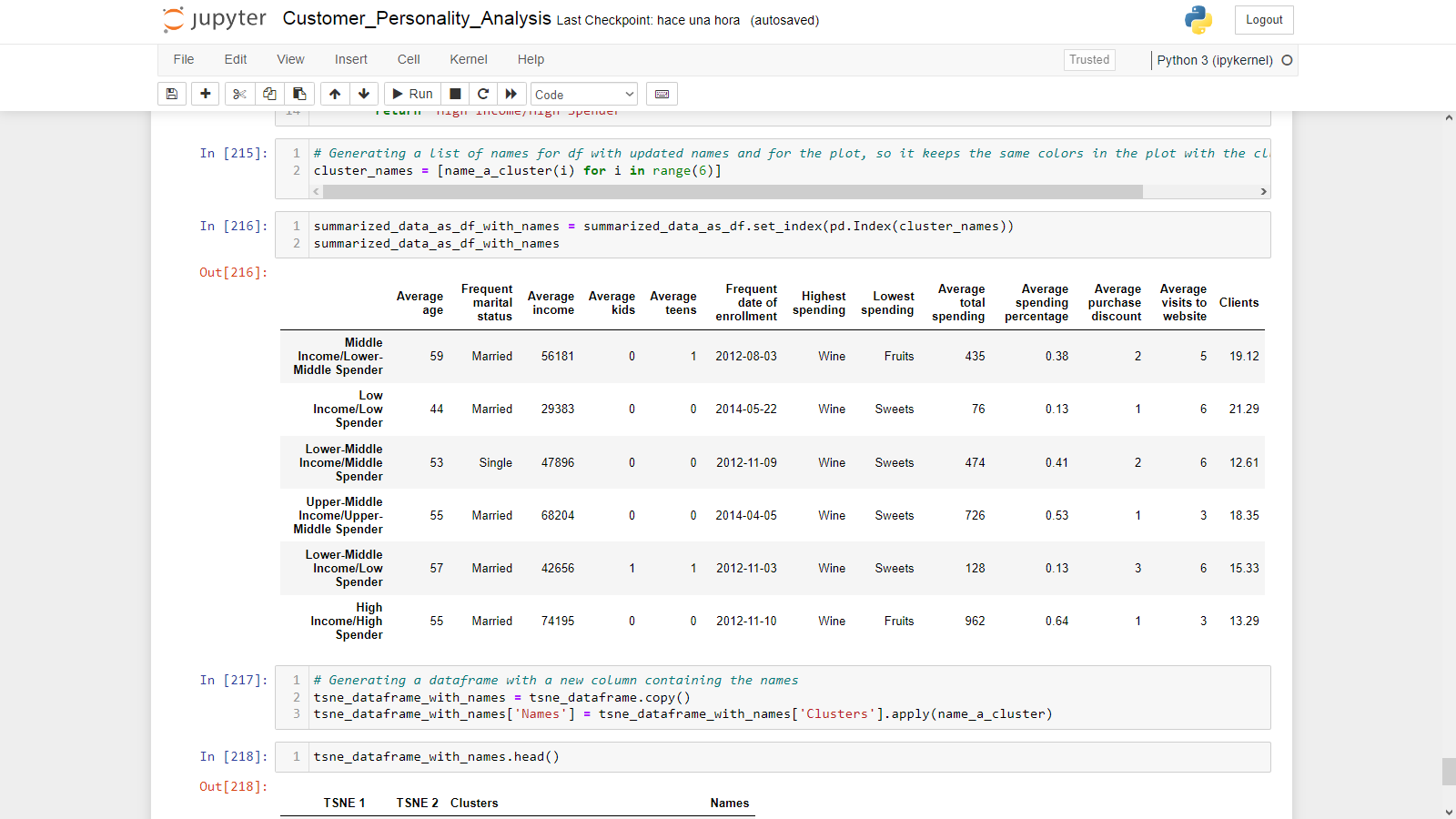
Task: Open the Cell menu
Action: tap(409, 59)
